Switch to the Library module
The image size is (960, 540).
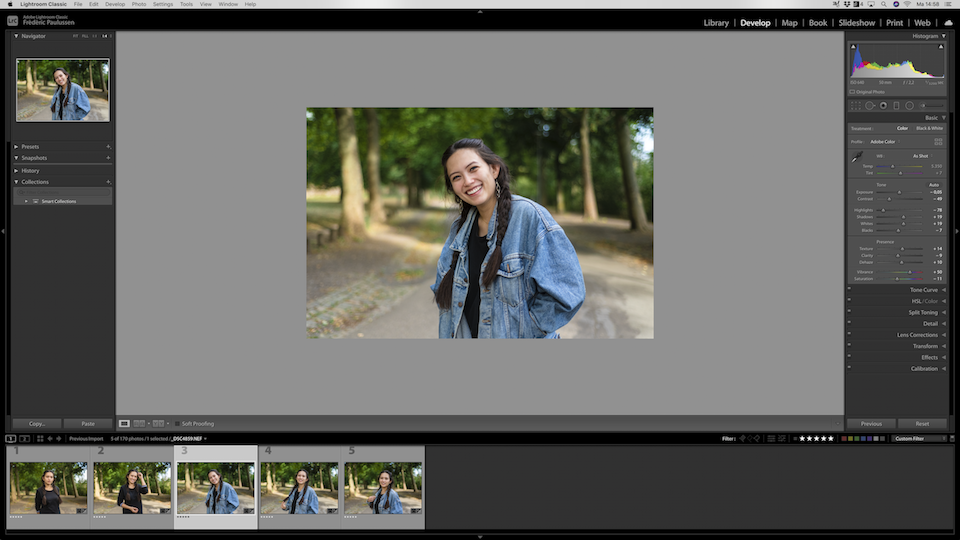pos(716,23)
